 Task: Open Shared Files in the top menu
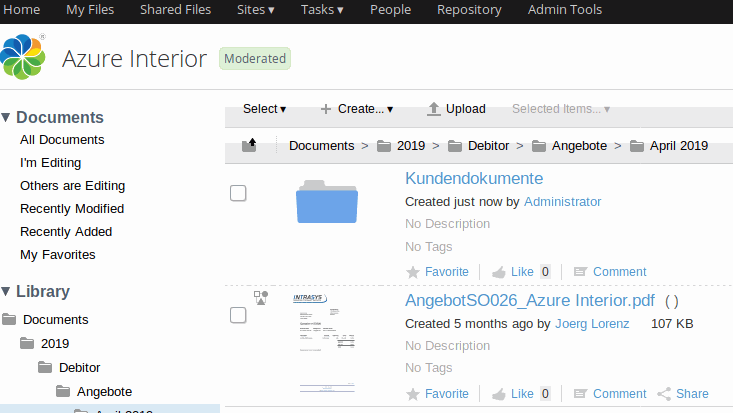click(175, 10)
